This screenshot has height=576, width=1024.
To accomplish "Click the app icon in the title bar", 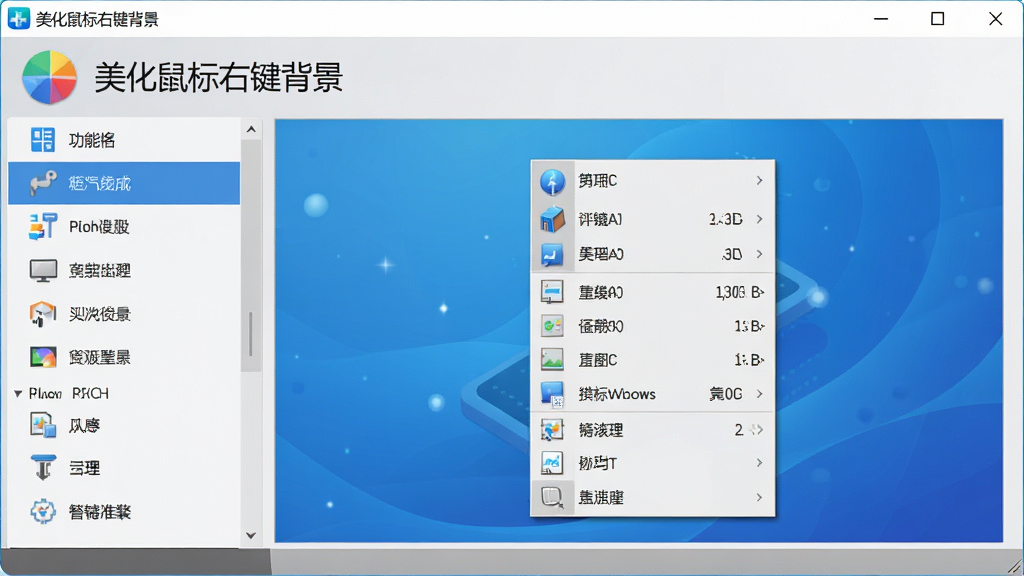I will pyautogui.click(x=18, y=19).
